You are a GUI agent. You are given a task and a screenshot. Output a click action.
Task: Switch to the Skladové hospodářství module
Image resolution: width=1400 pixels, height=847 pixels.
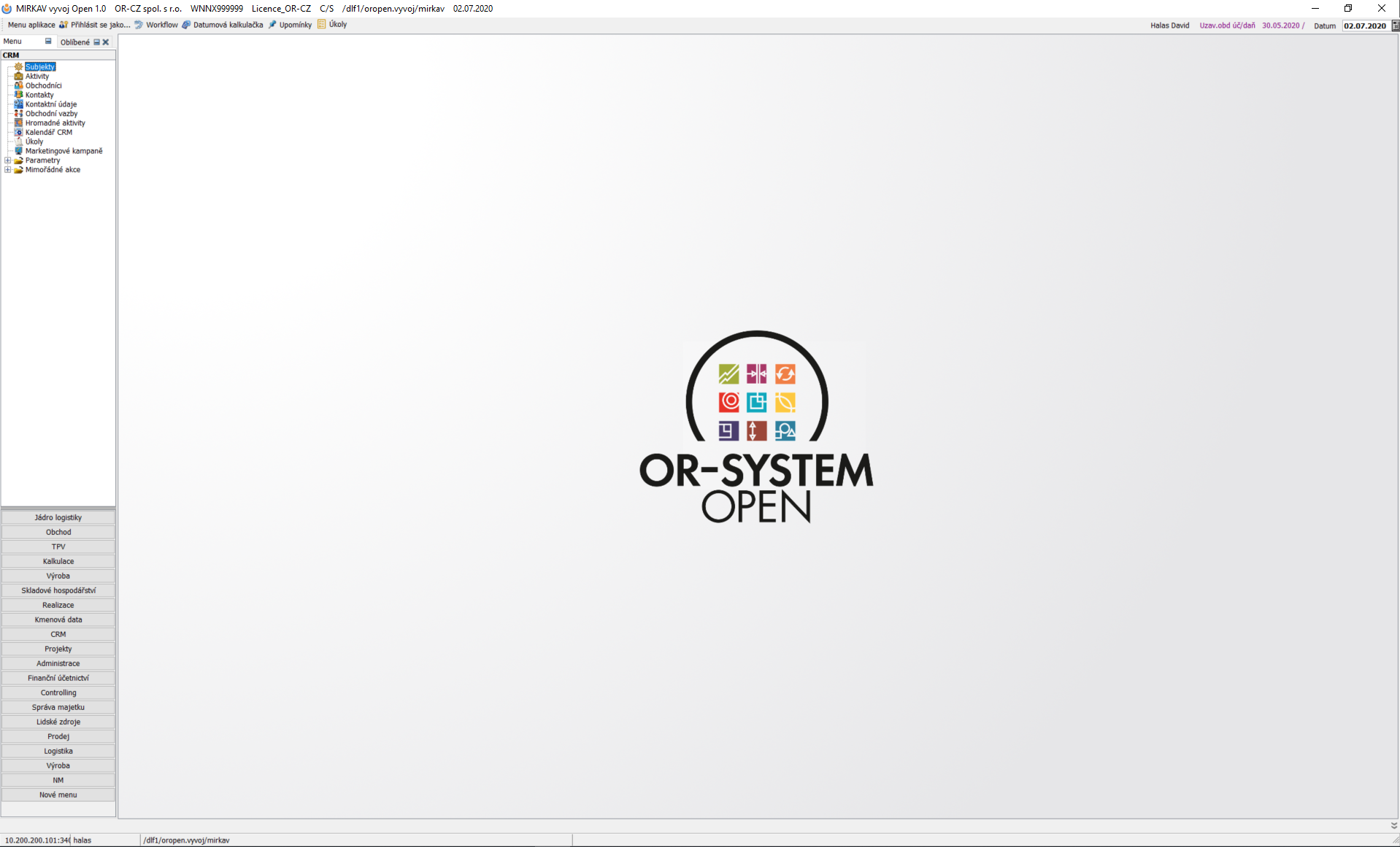(58, 590)
